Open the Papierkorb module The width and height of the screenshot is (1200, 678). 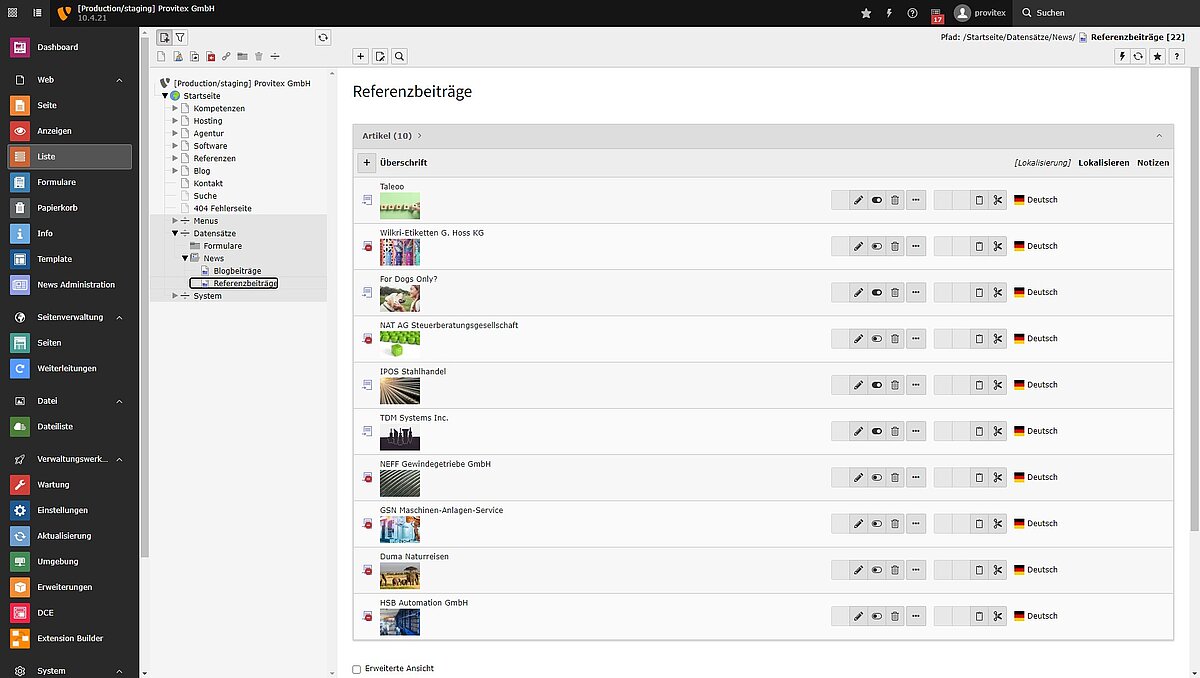pos(69,208)
